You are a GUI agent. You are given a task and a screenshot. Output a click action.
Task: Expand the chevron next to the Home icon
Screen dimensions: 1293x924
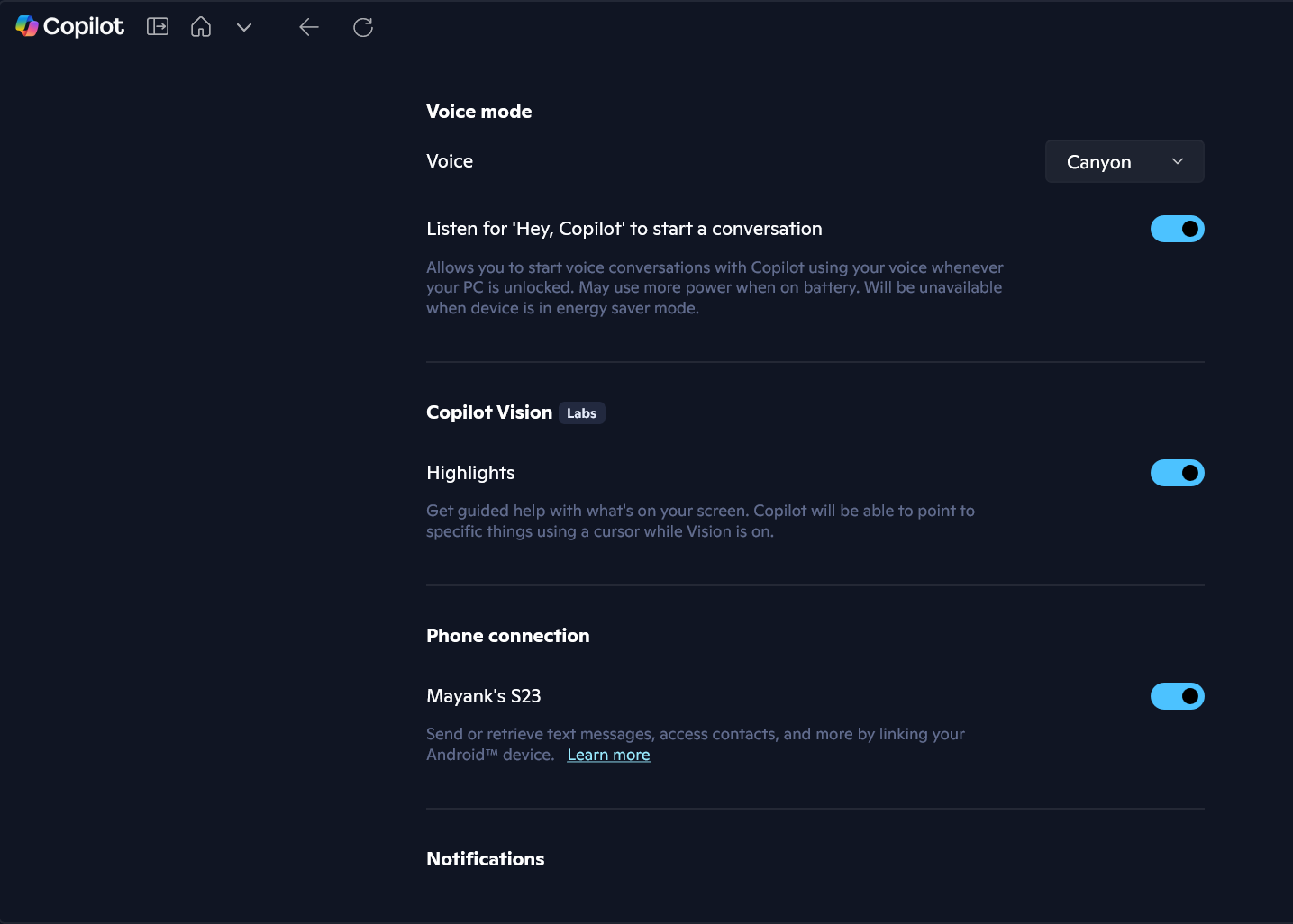pos(243,27)
